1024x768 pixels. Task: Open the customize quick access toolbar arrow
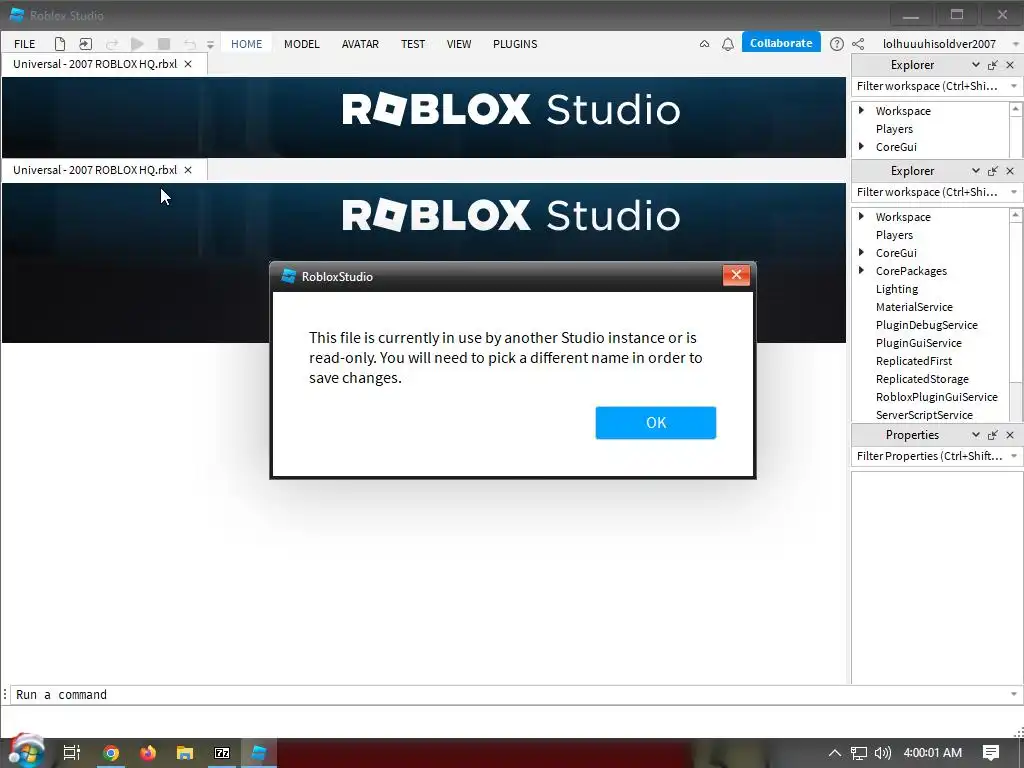point(210,44)
